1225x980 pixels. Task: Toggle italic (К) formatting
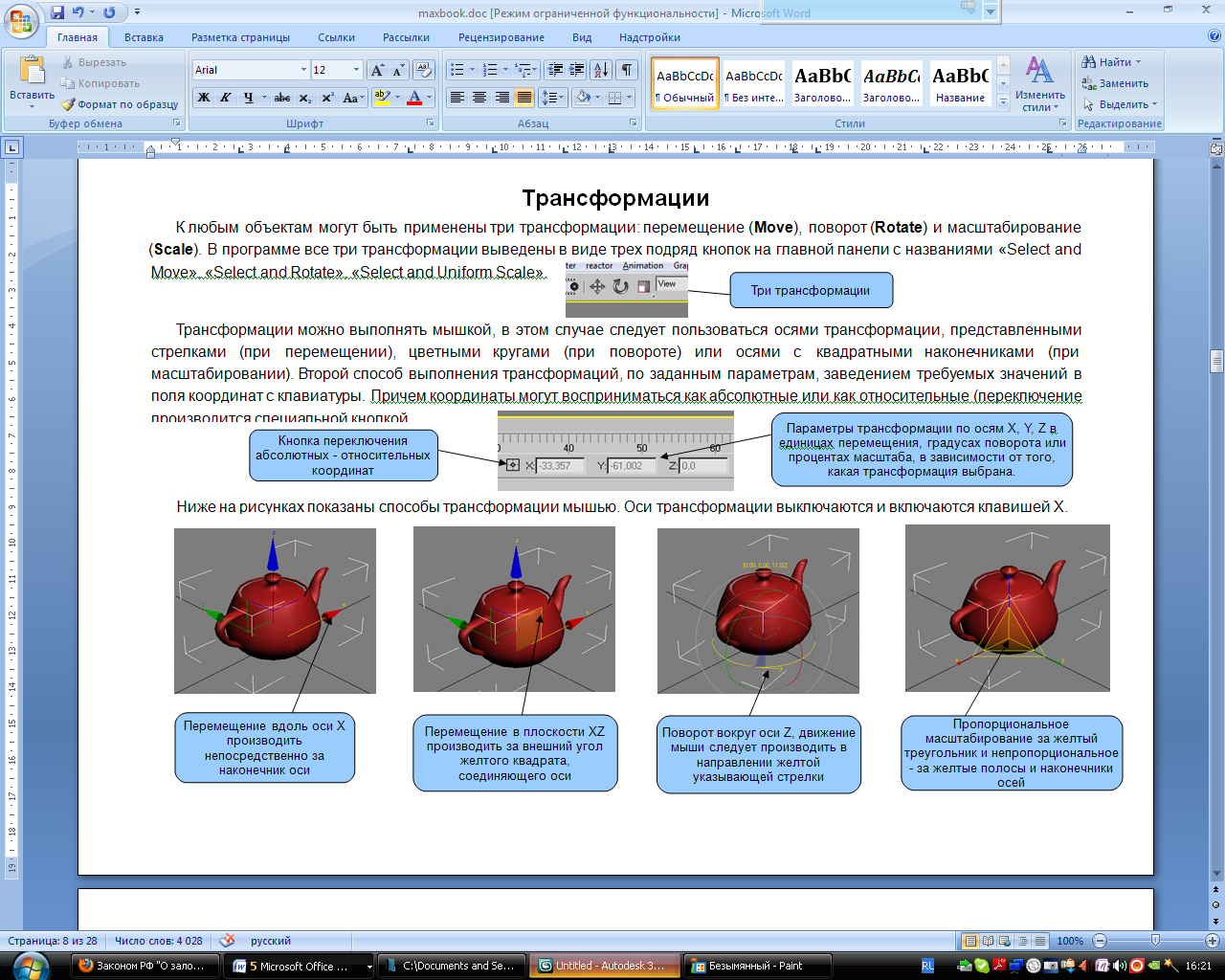[x=226, y=98]
